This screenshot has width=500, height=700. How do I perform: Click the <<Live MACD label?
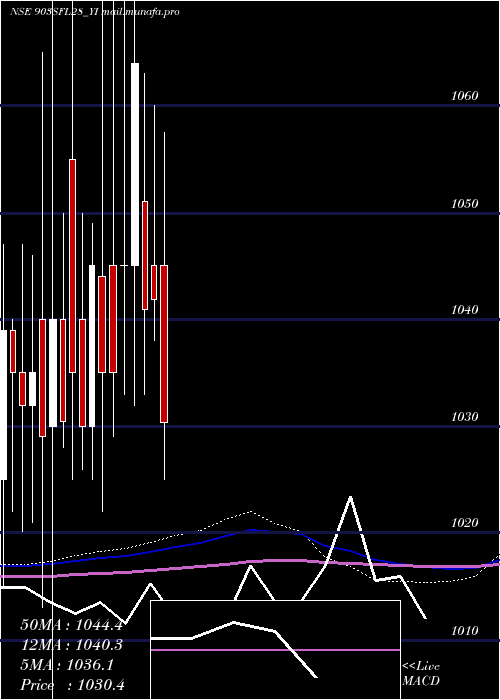coord(421,673)
